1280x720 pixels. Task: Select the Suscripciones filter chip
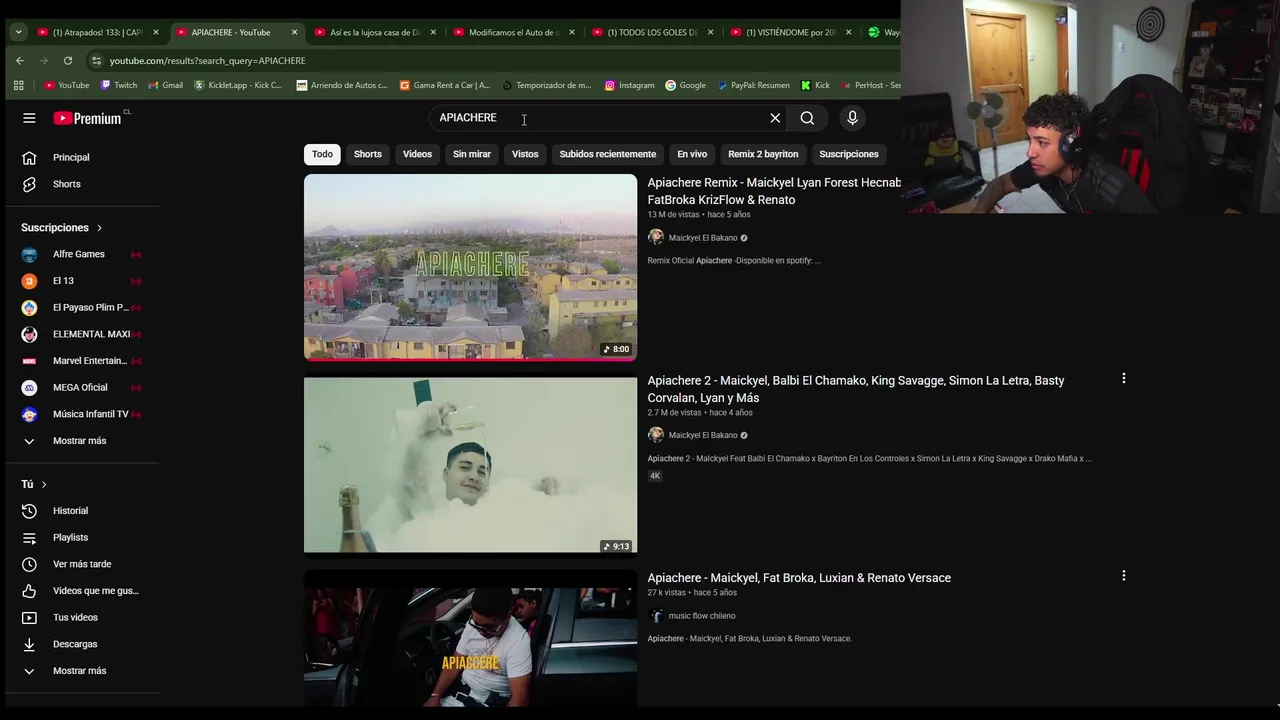coord(849,154)
